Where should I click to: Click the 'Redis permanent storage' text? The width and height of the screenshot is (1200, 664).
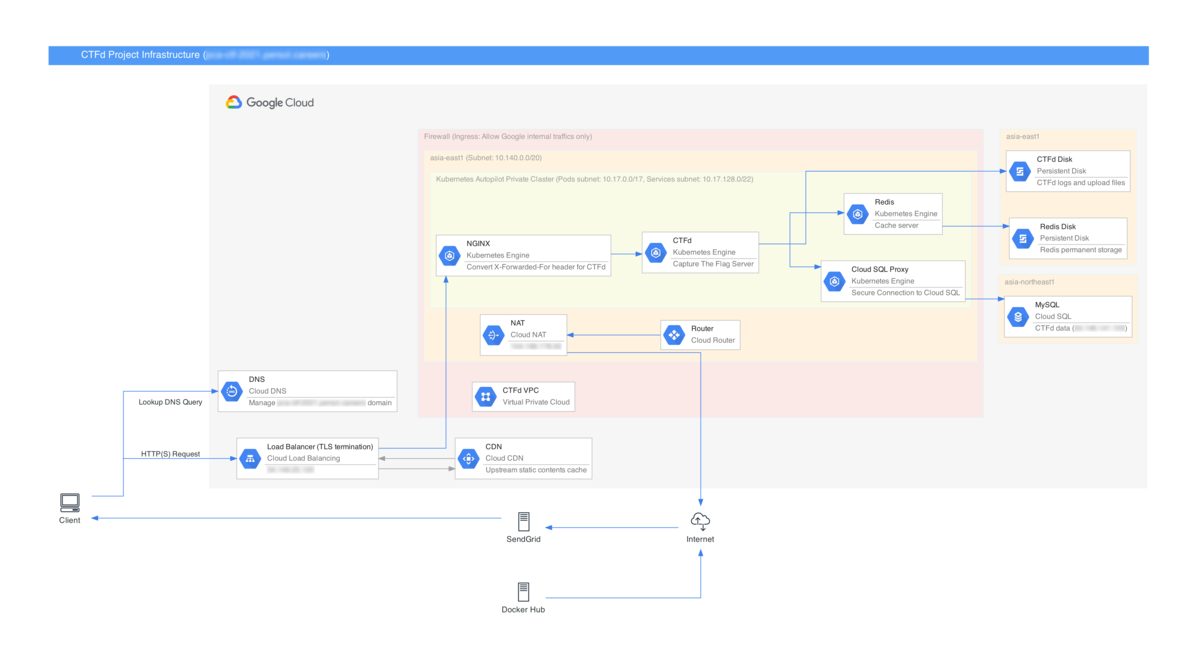1081,250
